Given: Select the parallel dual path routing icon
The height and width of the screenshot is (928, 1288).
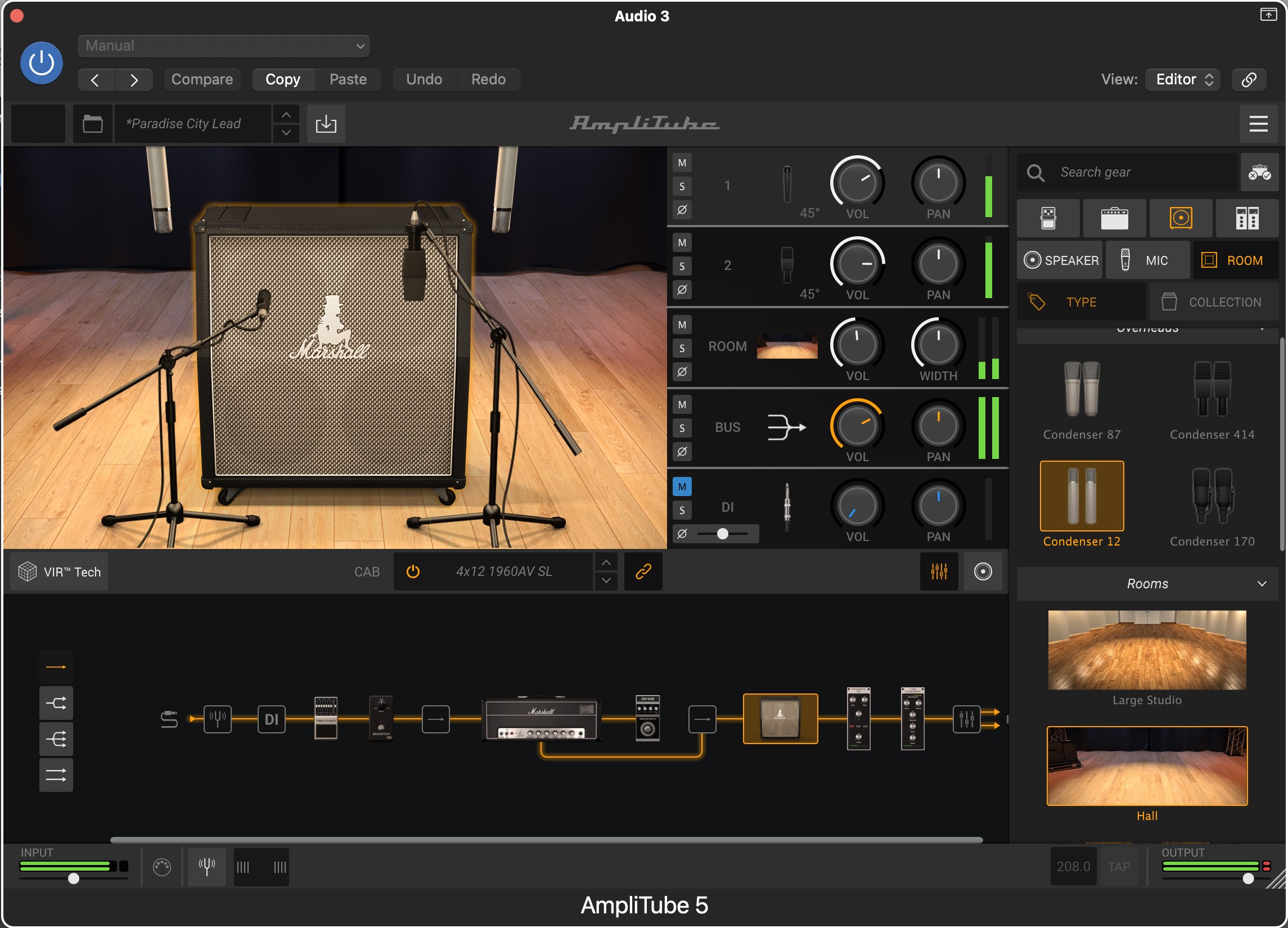Looking at the screenshot, I should coord(56,774).
